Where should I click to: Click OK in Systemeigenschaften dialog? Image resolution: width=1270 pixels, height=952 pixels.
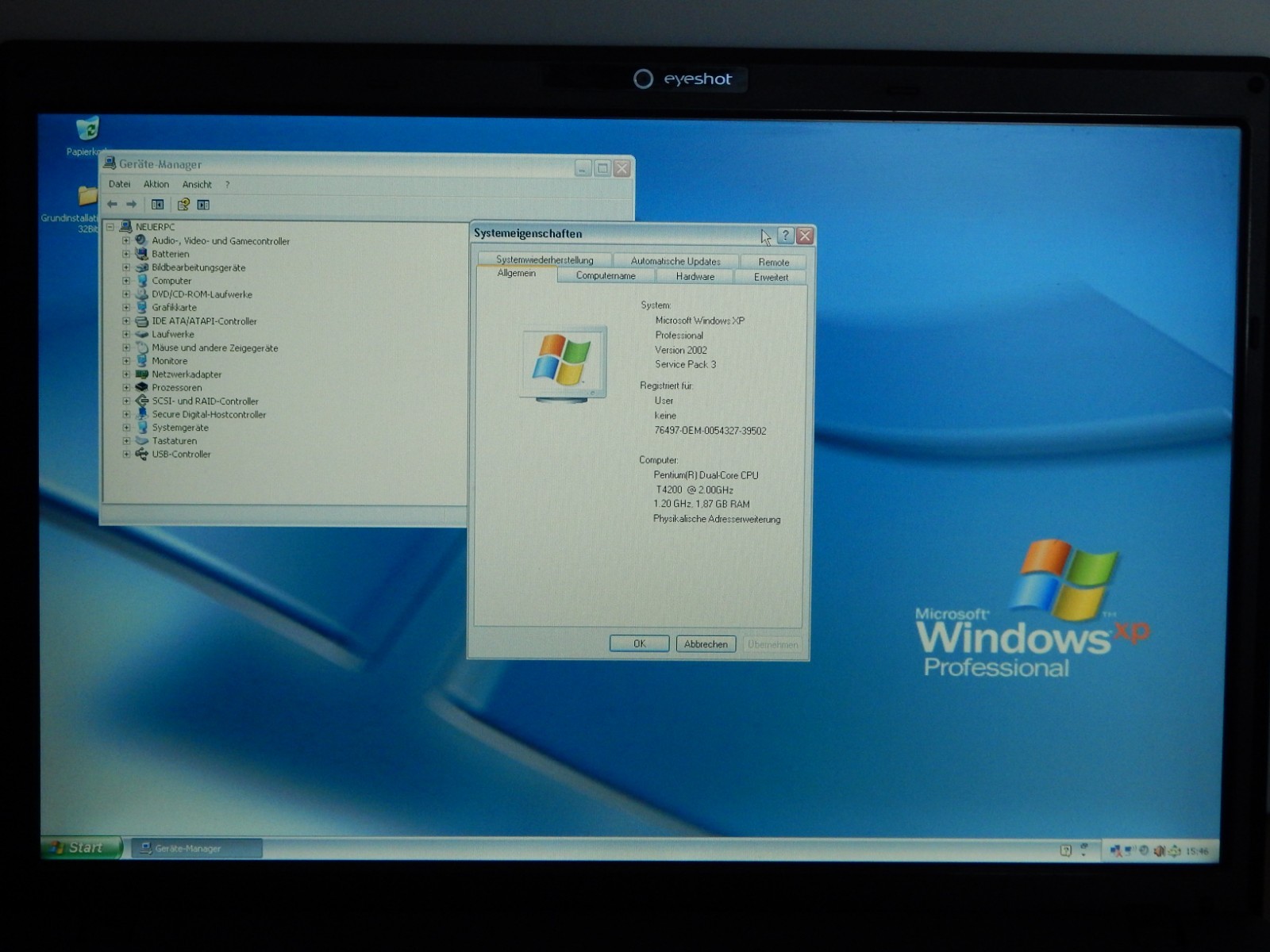pyautogui.click(x=639, y=643)
